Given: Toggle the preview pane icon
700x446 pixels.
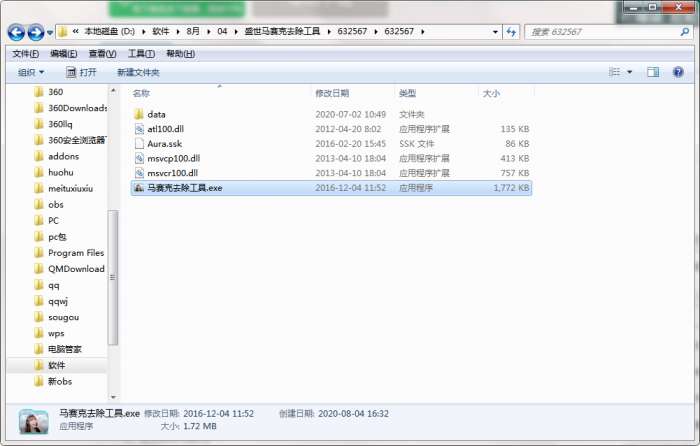Looking at the screenshot, I should pos(653,72).
